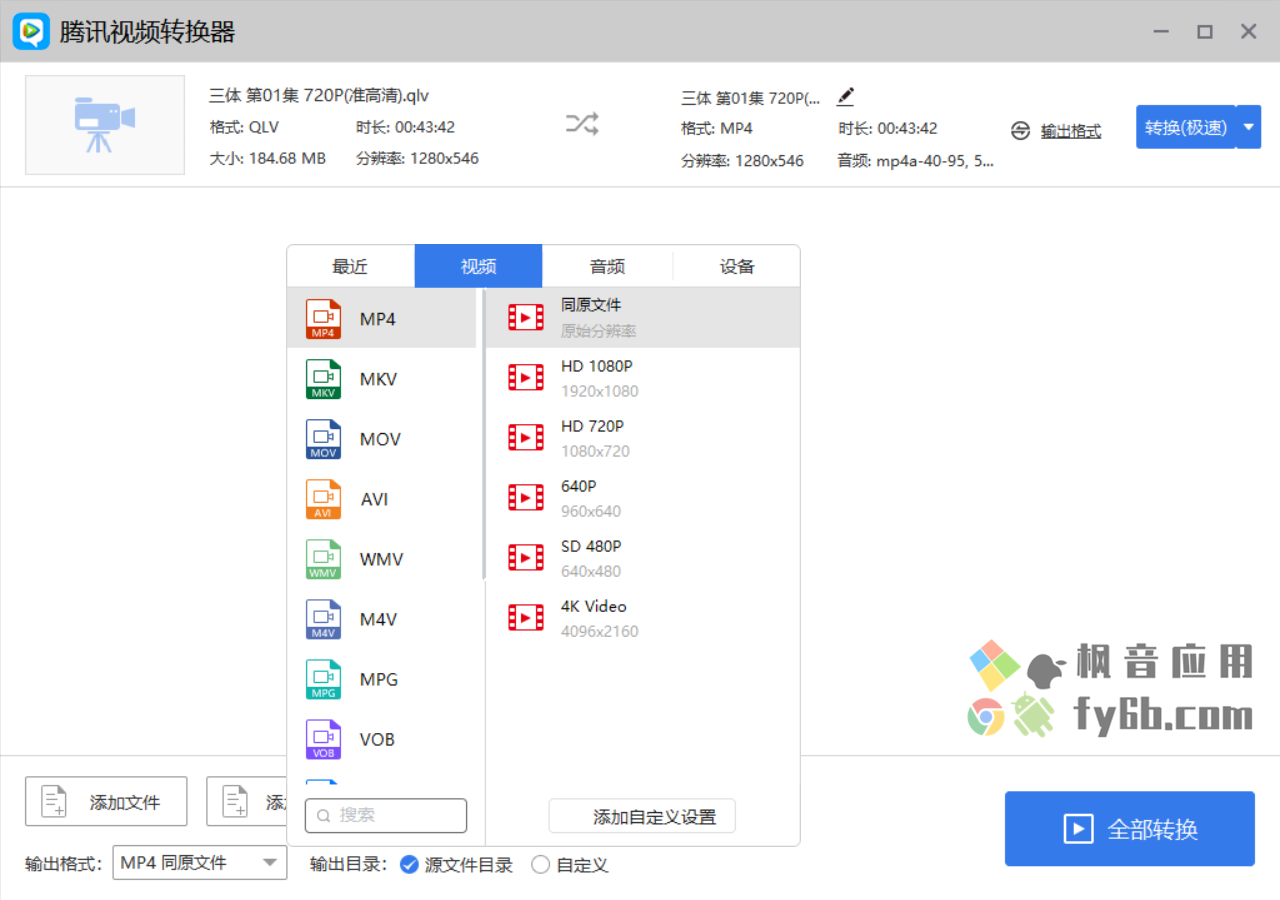The width and height of the screenshot is (1280, 900).
Task: Click the Tencent Video Converter app logo
Action: click(x=31, y=32)
